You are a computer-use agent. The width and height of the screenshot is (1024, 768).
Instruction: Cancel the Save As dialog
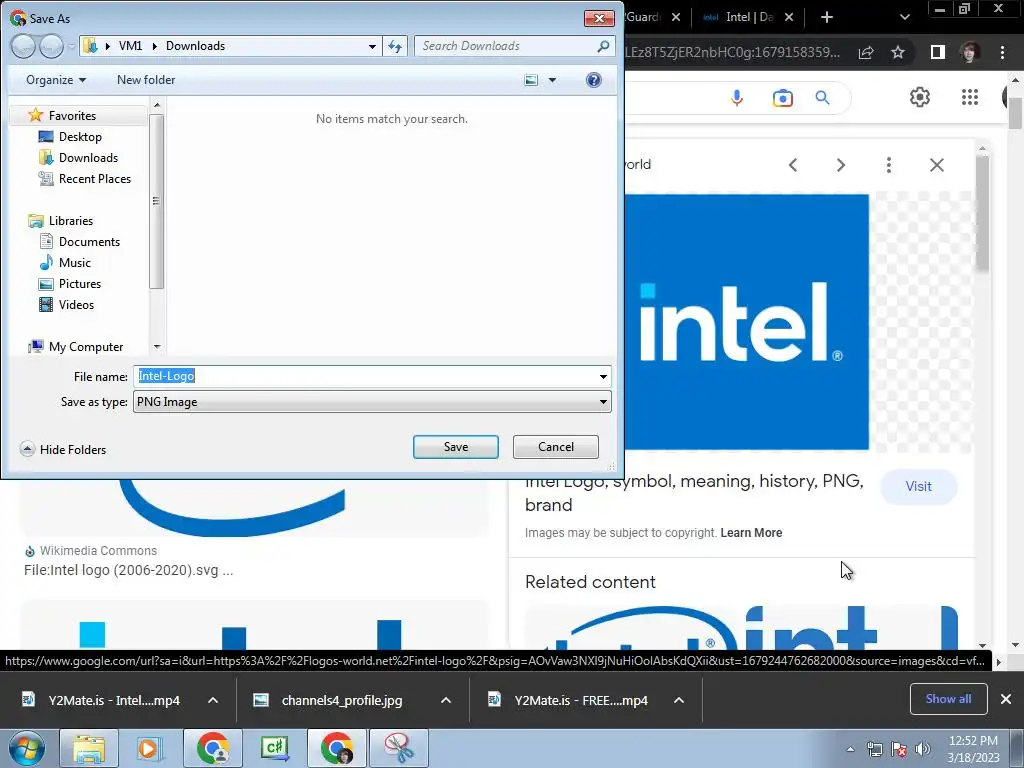tap(556, 447)
